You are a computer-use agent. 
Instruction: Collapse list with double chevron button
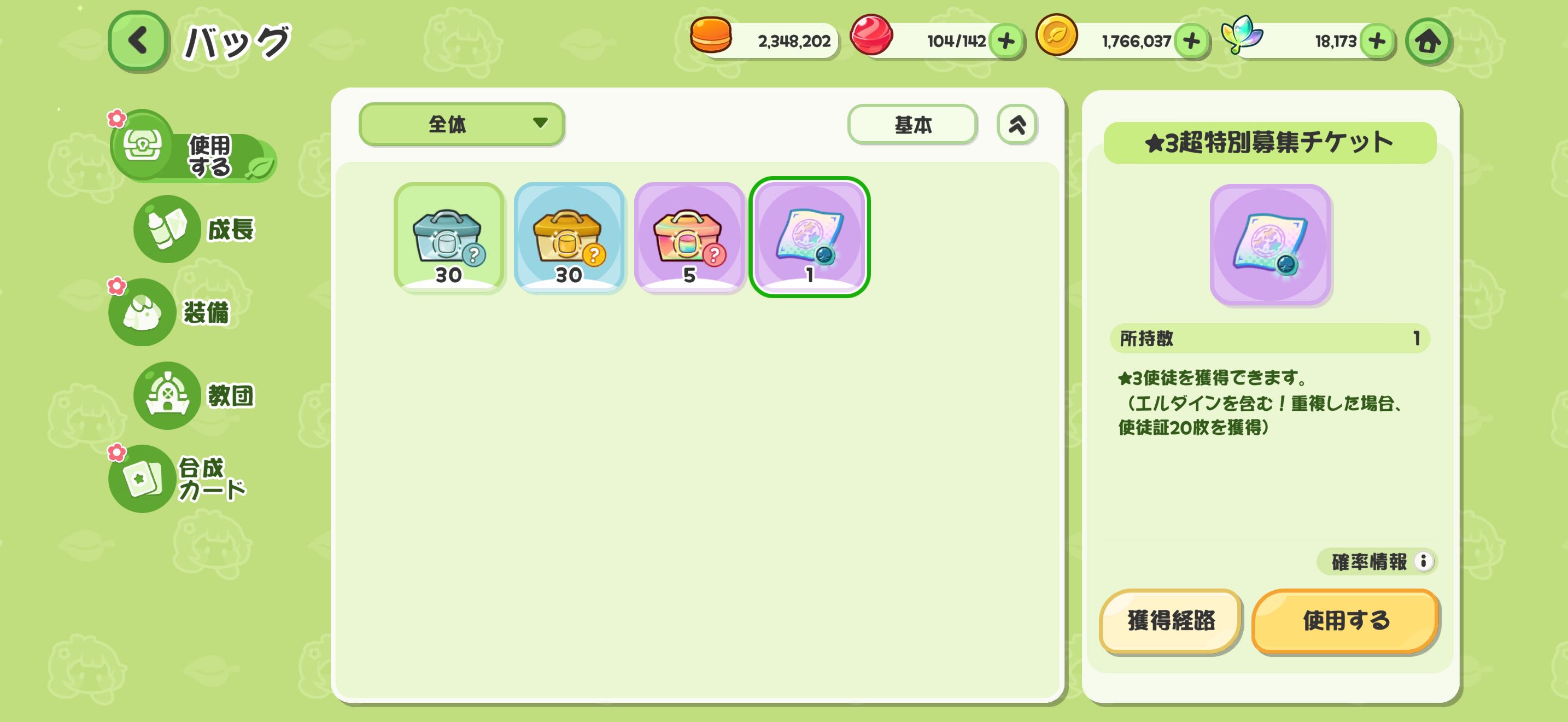(1016, 125)
